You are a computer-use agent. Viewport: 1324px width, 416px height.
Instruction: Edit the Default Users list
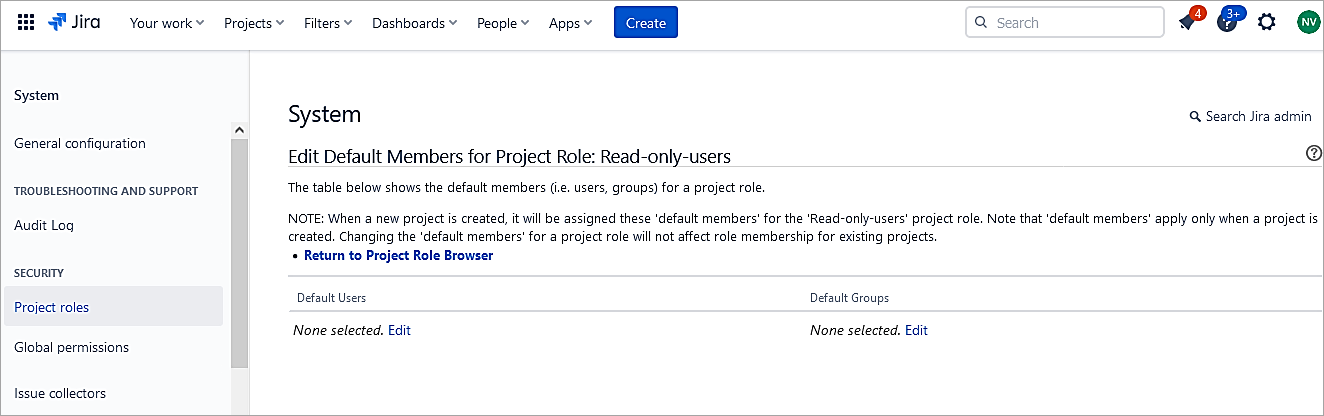point(399,330)
